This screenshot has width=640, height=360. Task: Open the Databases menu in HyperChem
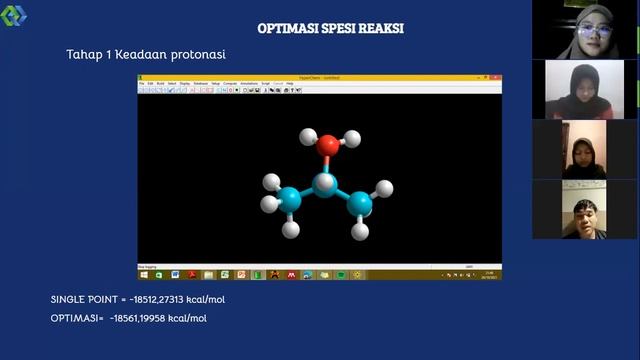click(201, 84)
